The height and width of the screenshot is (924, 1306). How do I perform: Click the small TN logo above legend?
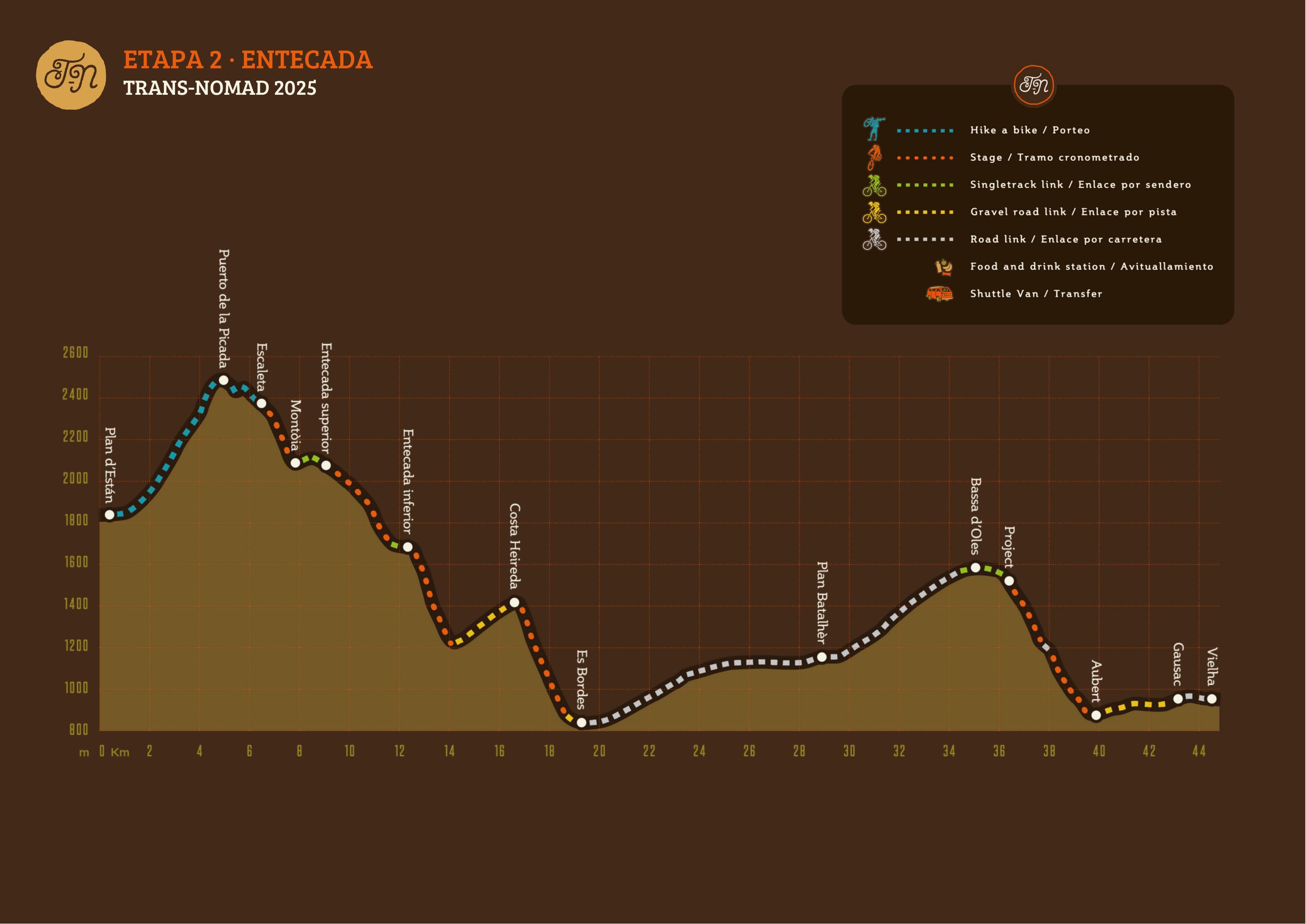1034,85
